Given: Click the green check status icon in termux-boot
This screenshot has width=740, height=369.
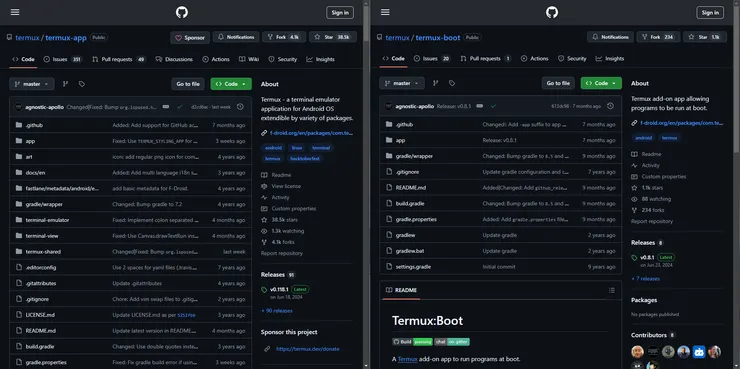Looking at the screenshot, I should 493,106.
